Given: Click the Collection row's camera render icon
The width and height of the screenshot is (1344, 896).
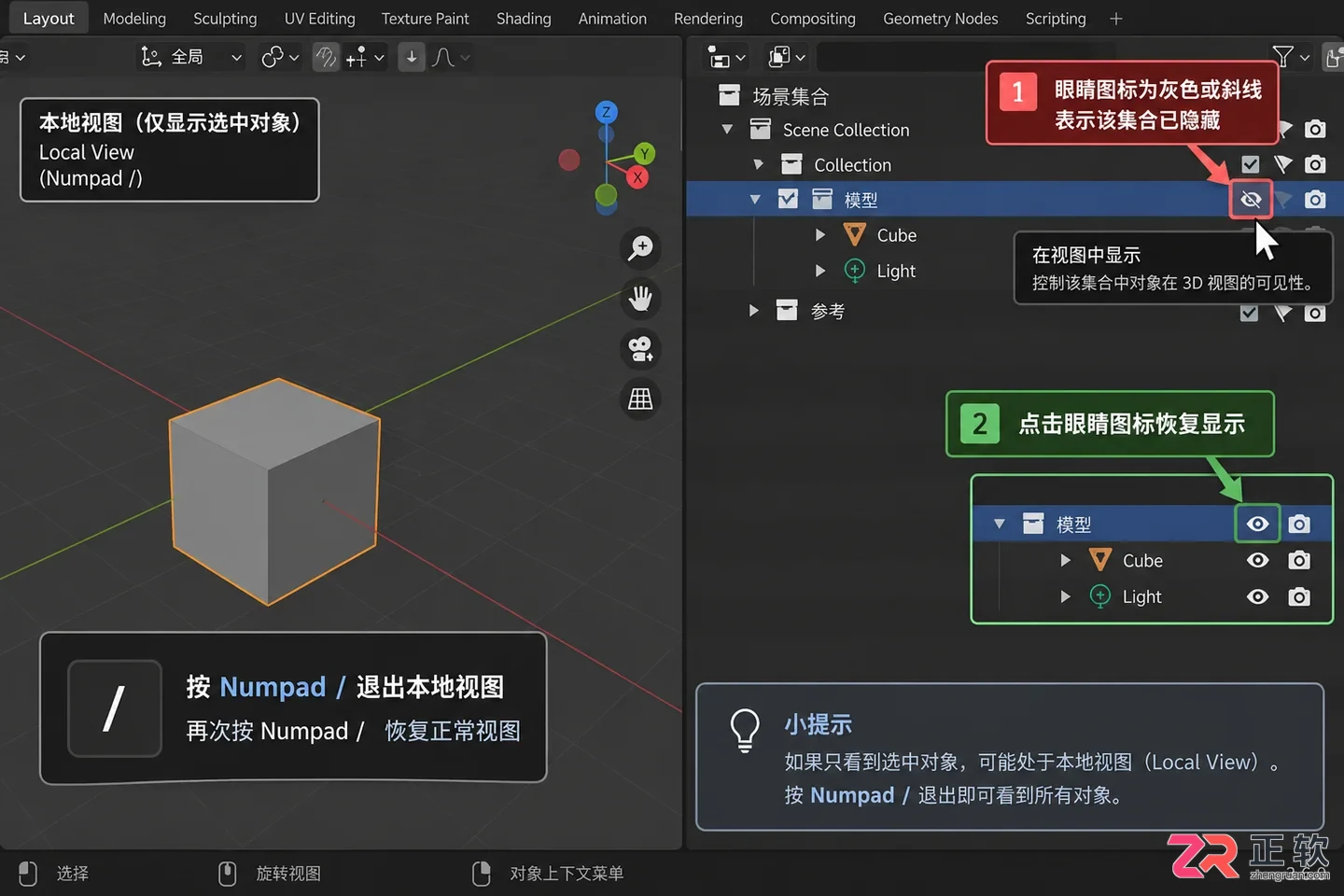Looking at the screenshot, I should tap(1315, 164).
